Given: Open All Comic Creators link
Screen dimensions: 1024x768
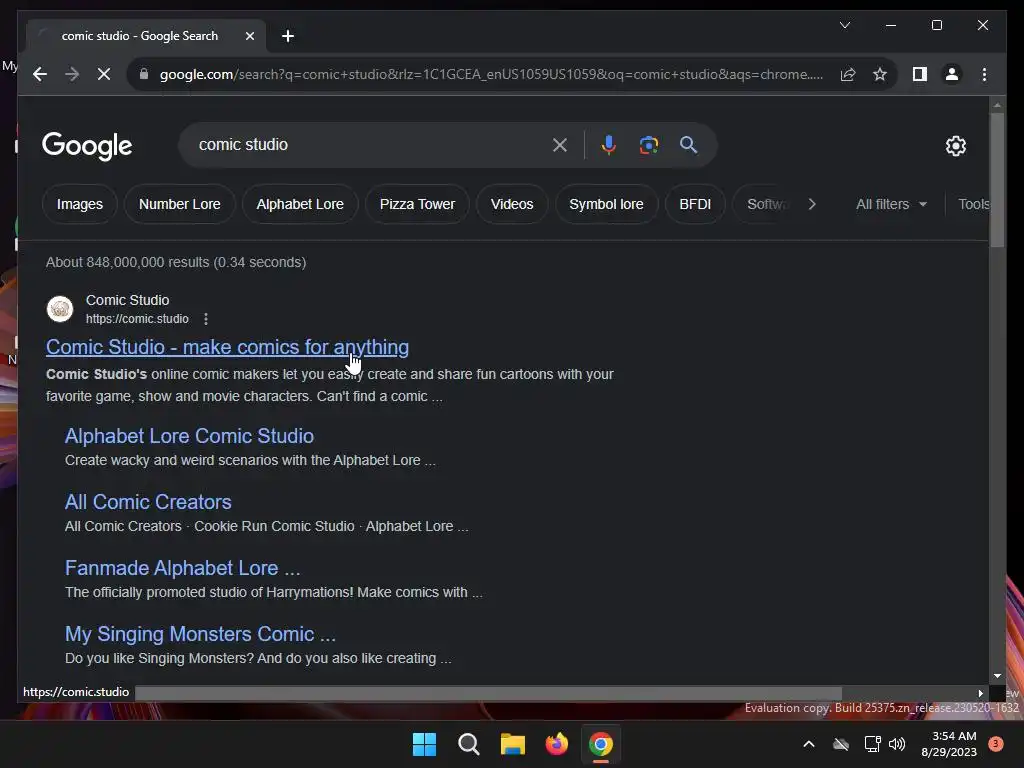Looking at the screenshot, I should tap(148, 502).
